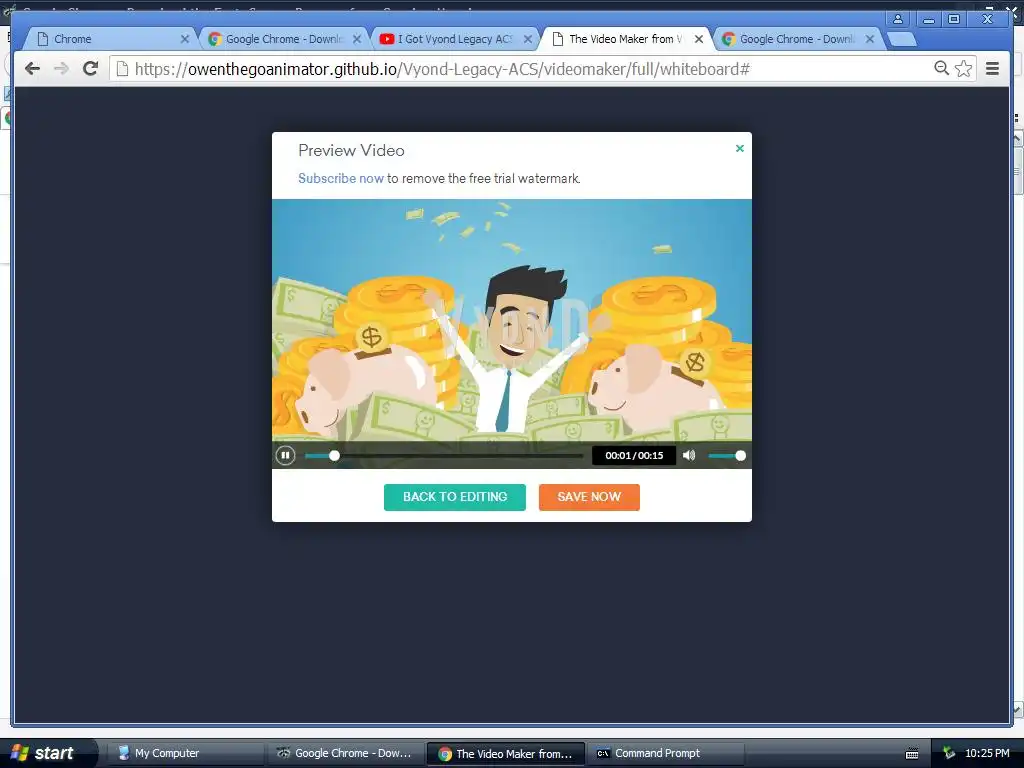Viewport: 1024px width, 768px height.
Task: Click the page icon in address bar
Action: pos(122,69)
